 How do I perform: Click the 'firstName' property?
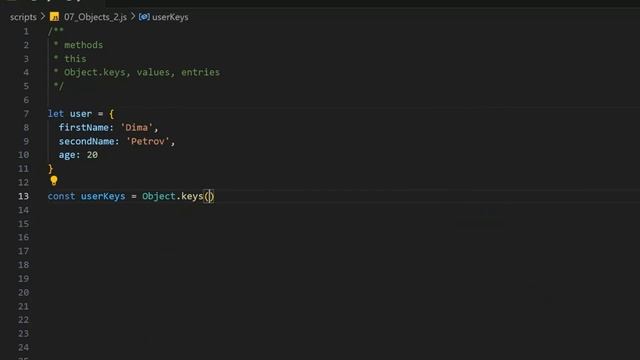click(84, 127)
